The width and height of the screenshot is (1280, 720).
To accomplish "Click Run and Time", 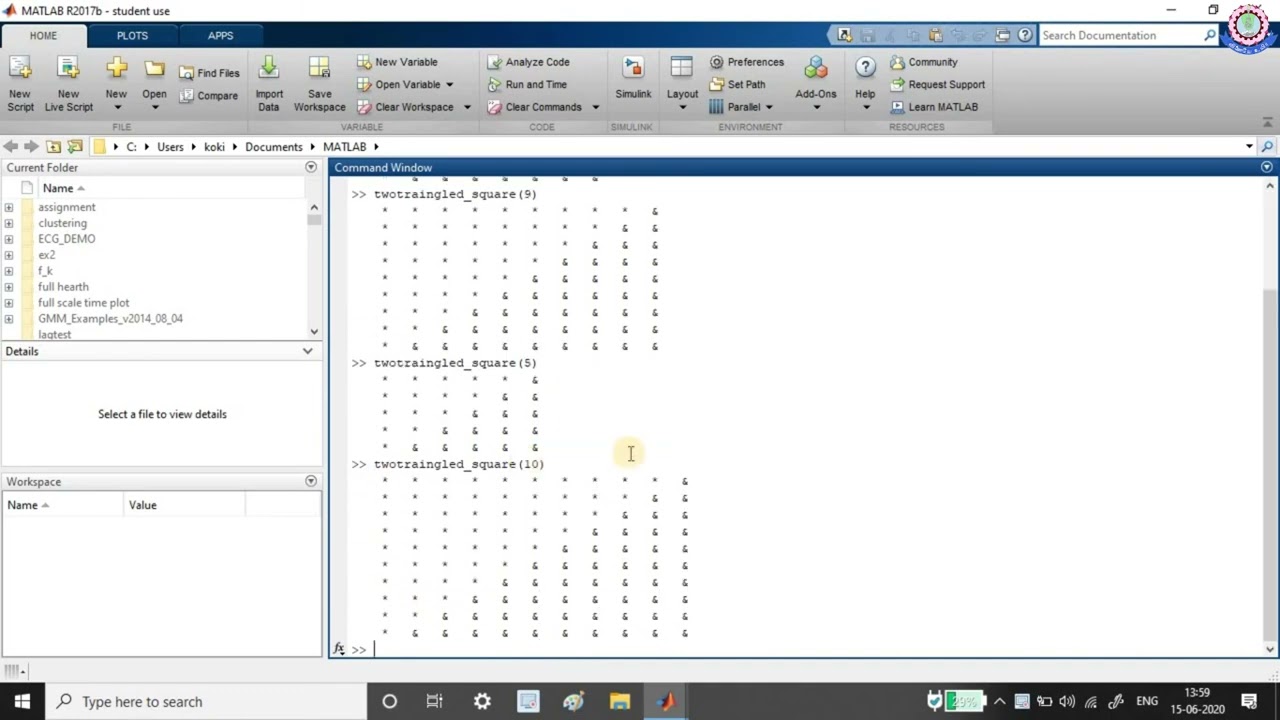I will (526, 85).
